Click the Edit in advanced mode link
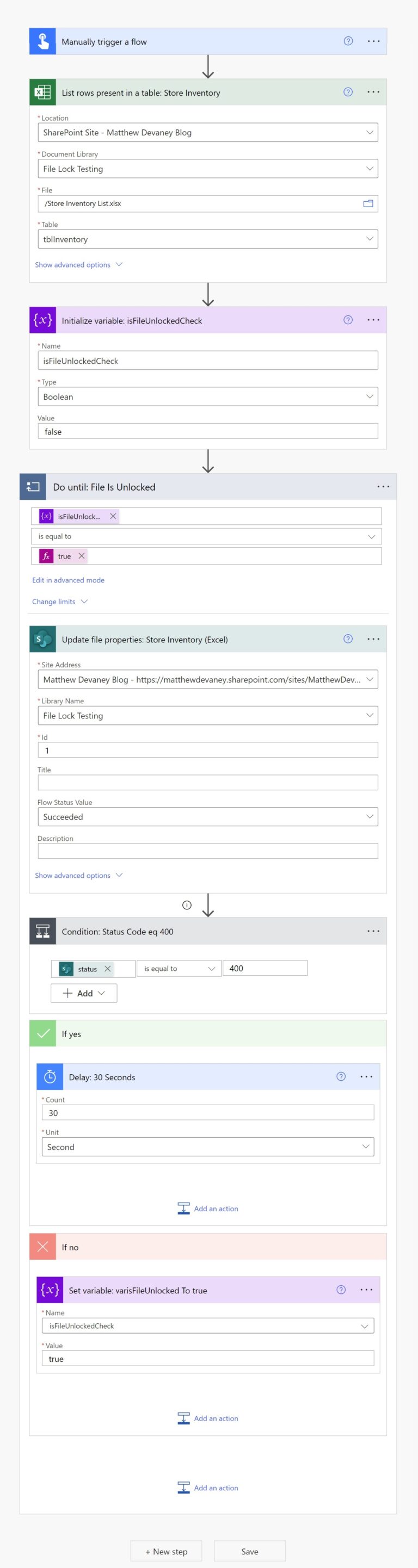Screen dimensions: 418x1568 click(x=67, y=580)
